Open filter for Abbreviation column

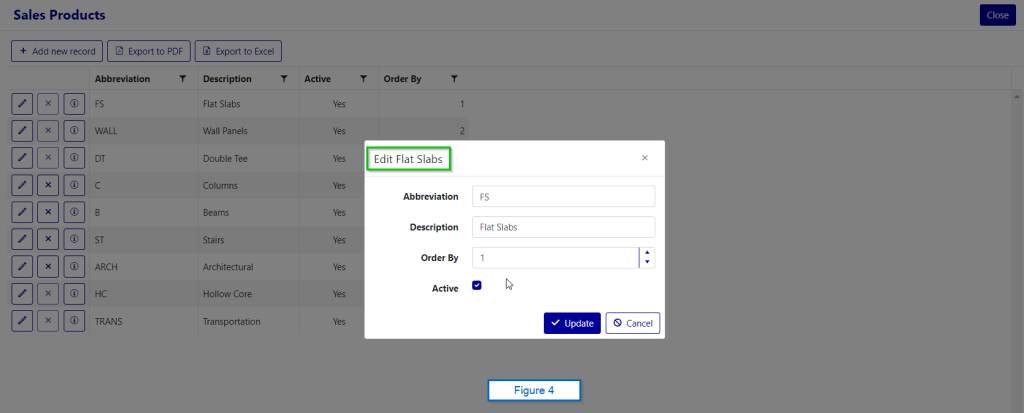[183, 78]
